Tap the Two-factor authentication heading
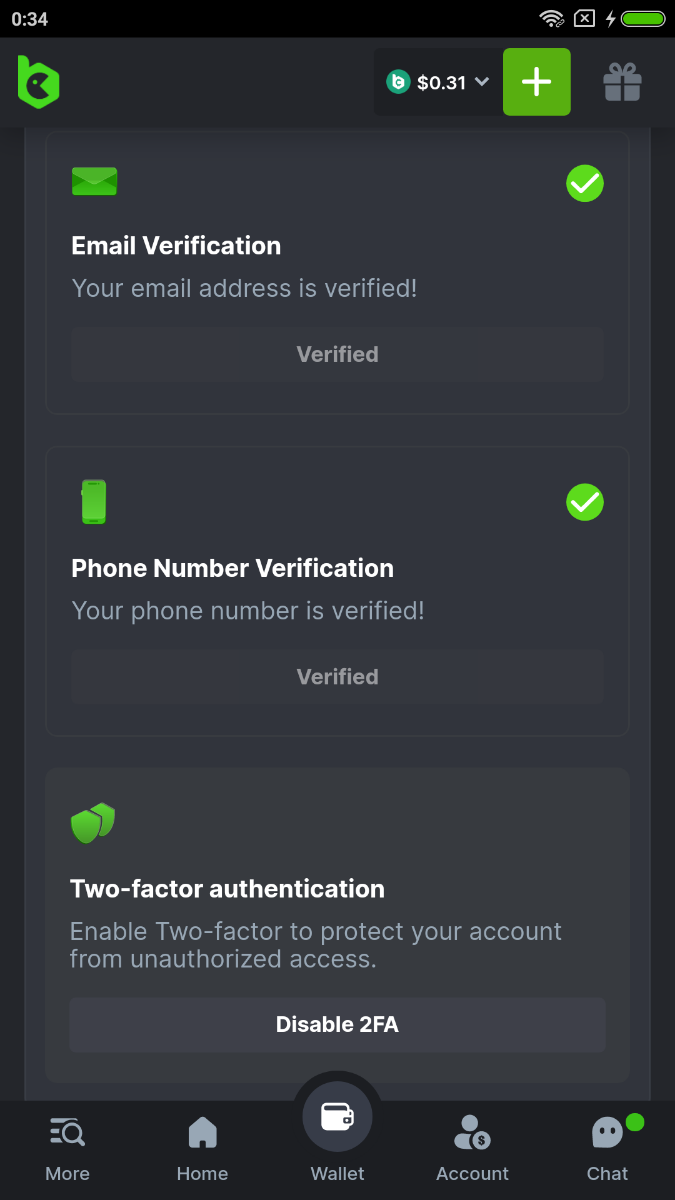 [227, 889]
